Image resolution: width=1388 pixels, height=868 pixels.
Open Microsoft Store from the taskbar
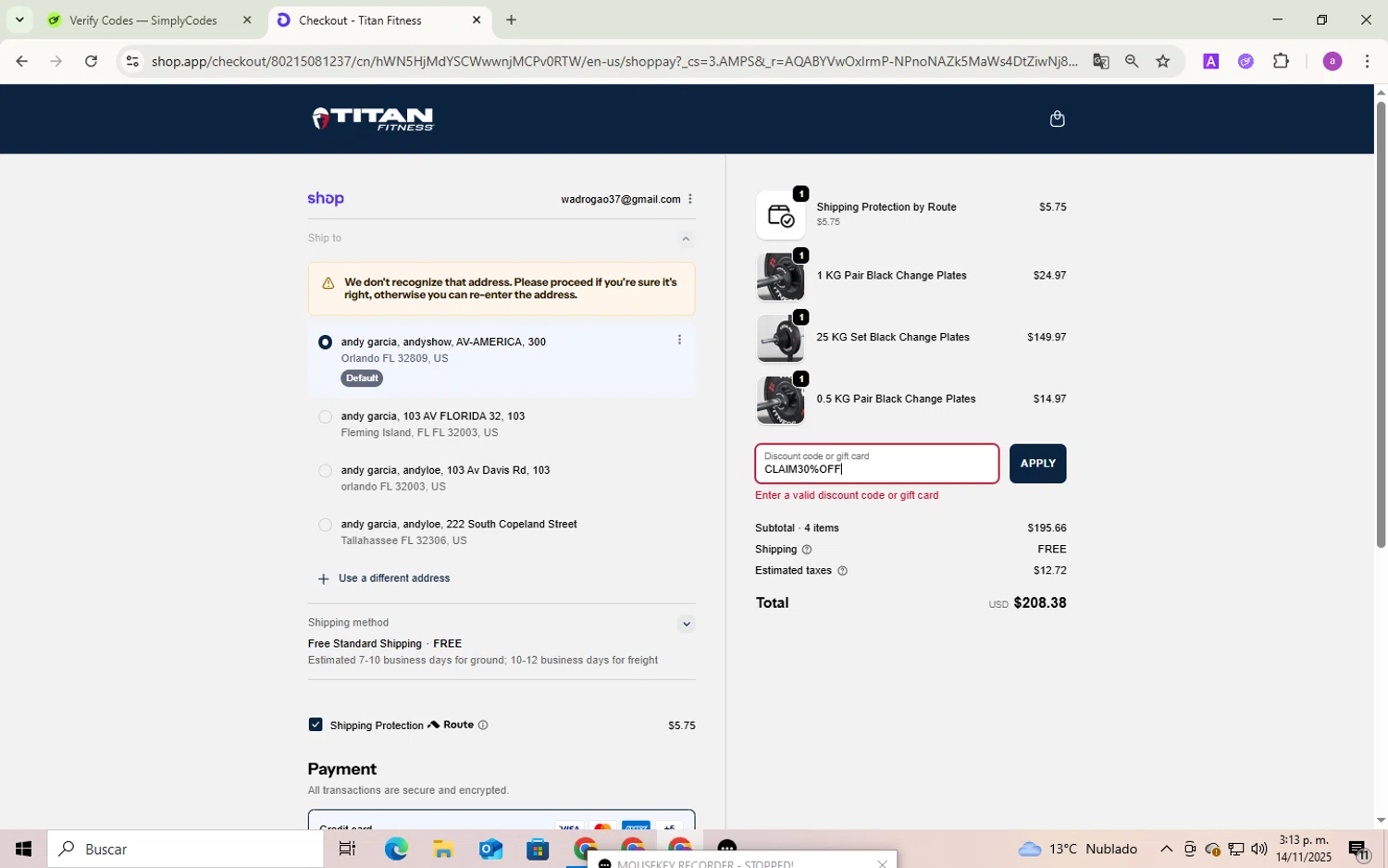tap(538, 849)
